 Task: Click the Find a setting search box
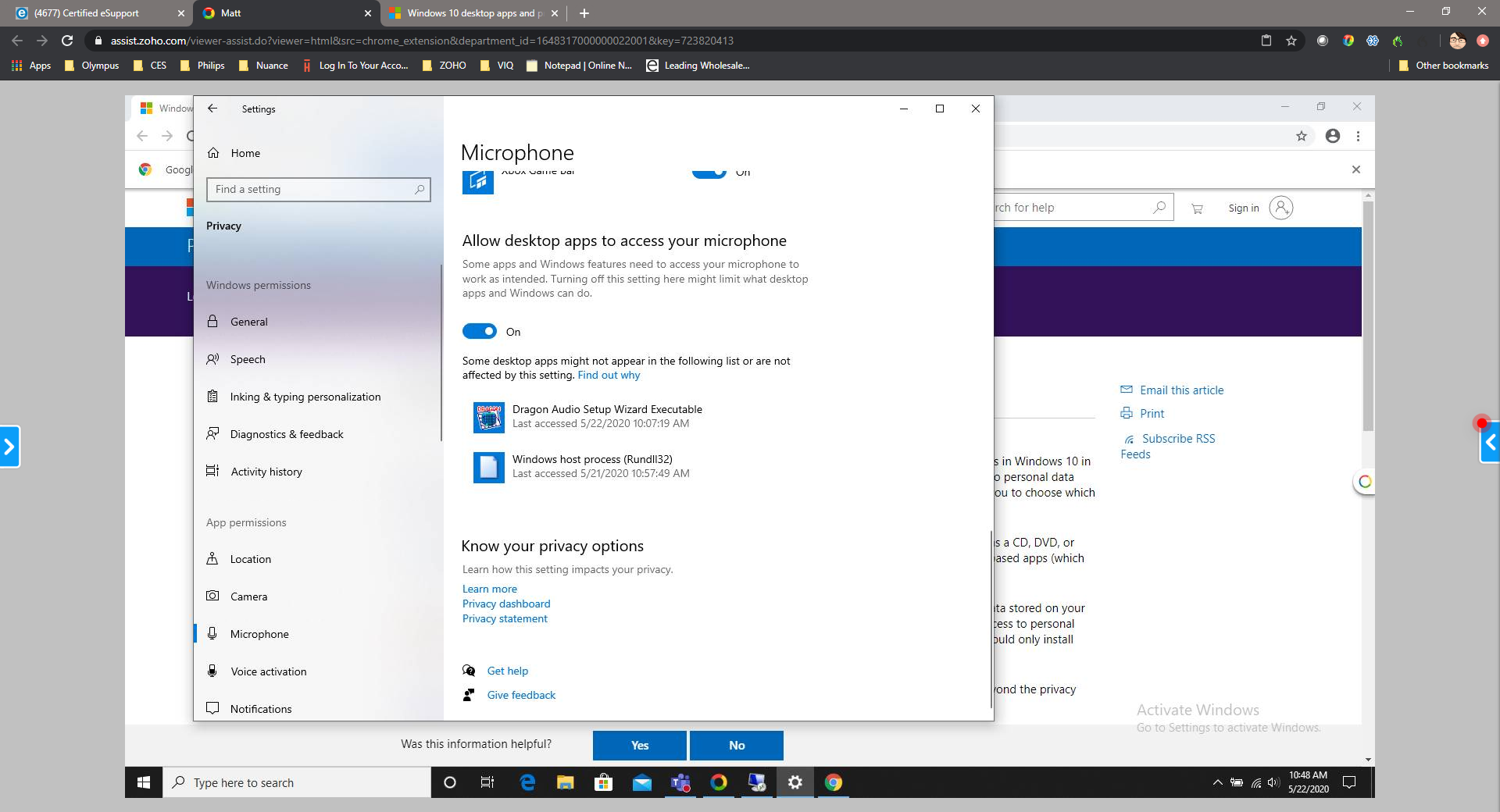point(318,189)
